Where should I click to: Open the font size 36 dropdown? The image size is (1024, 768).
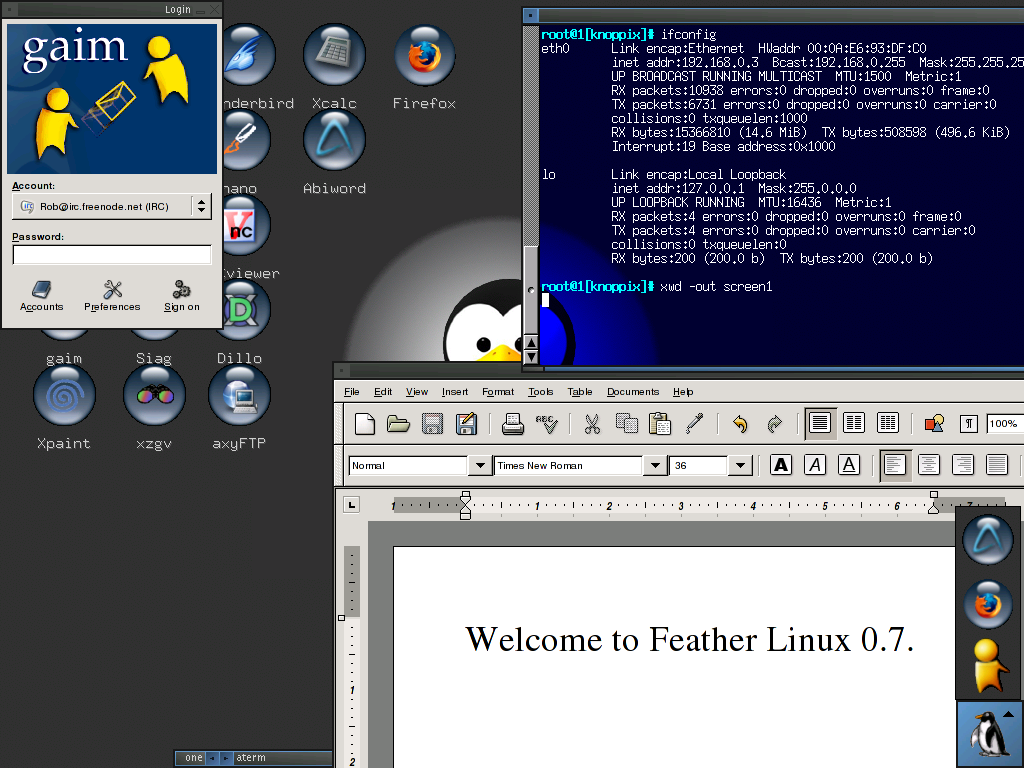click(740, 464)
